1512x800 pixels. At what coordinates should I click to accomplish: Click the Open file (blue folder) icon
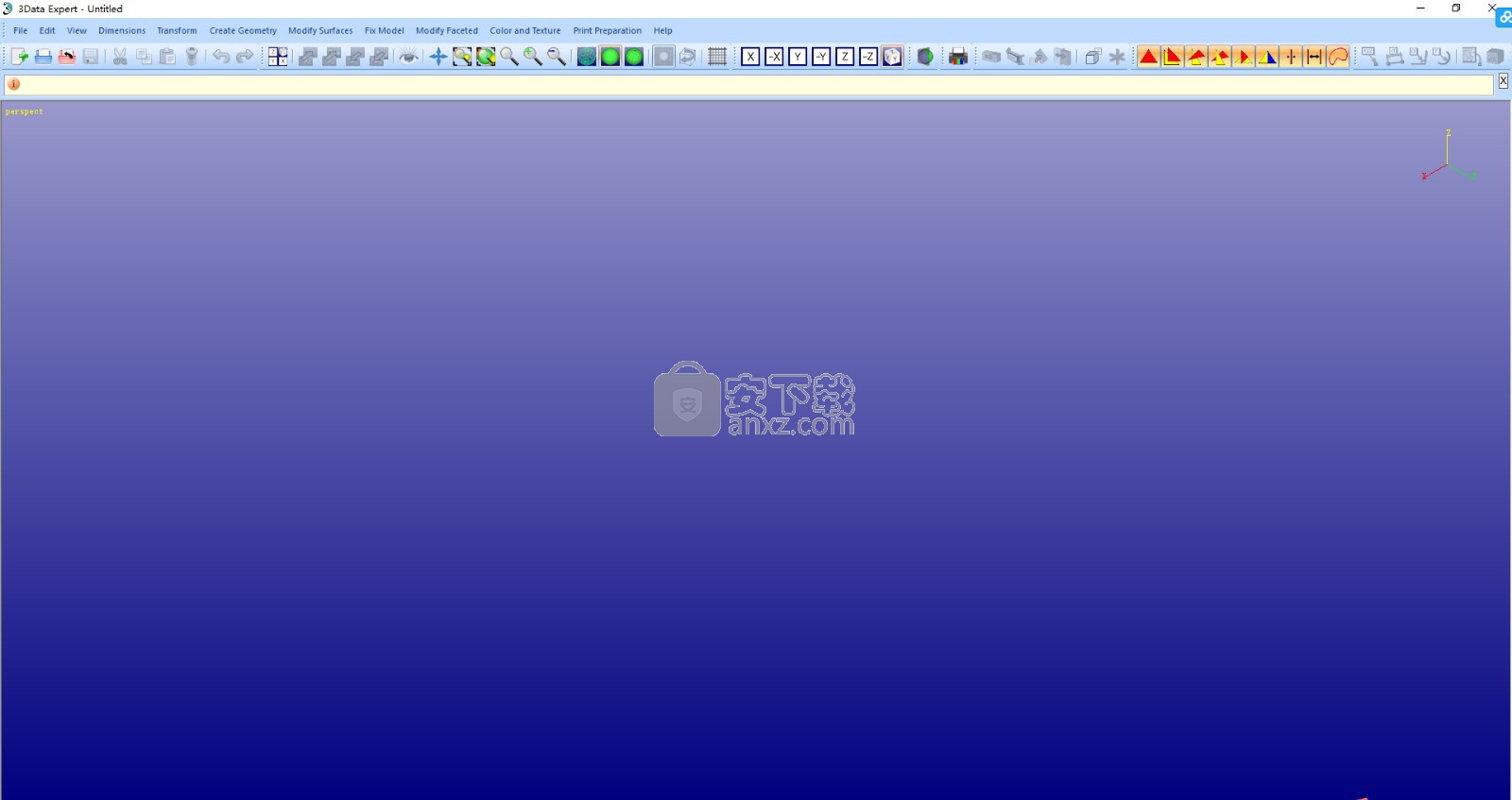coord(43,57)
